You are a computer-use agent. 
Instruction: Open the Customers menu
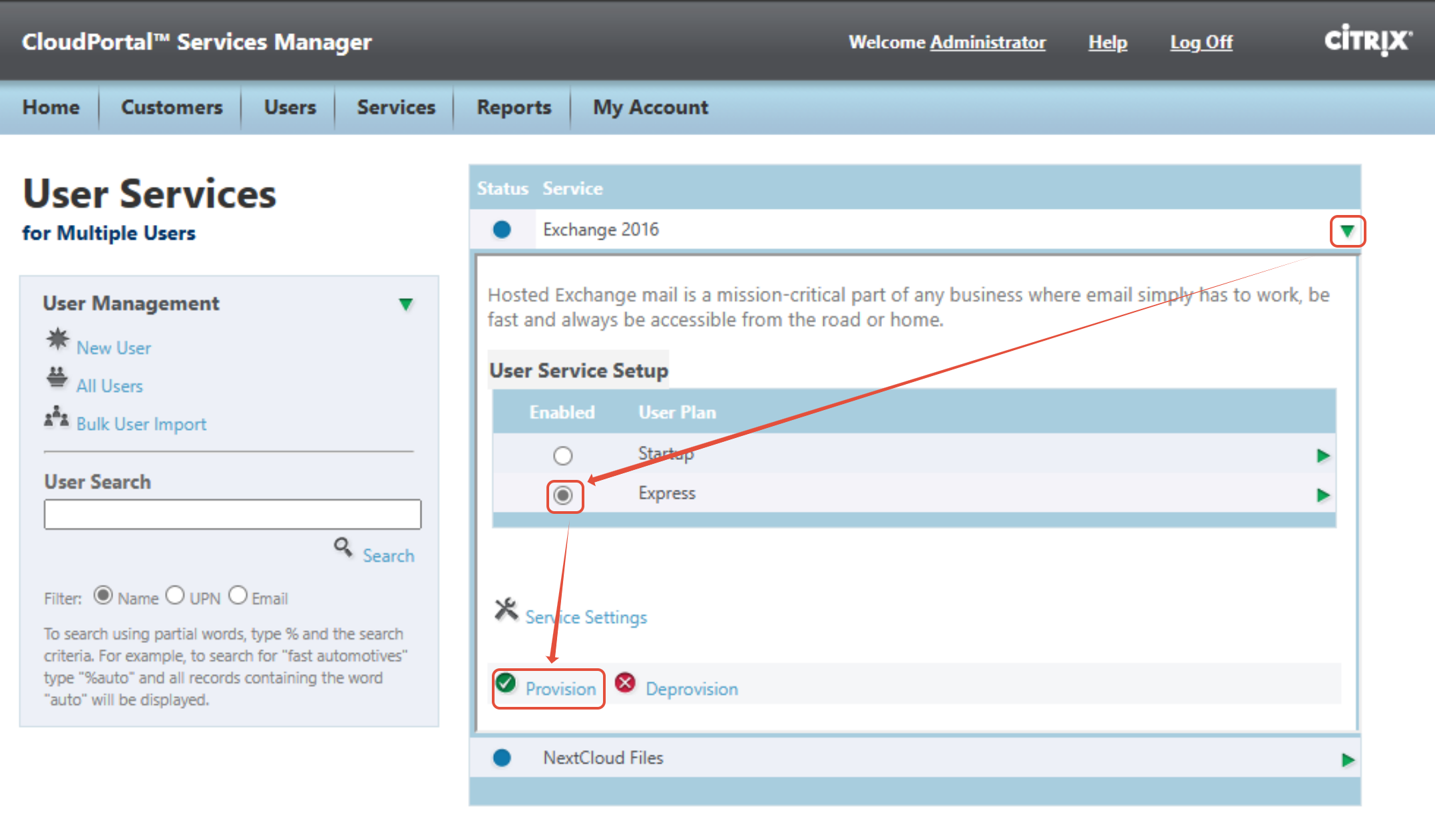(172, 107)
